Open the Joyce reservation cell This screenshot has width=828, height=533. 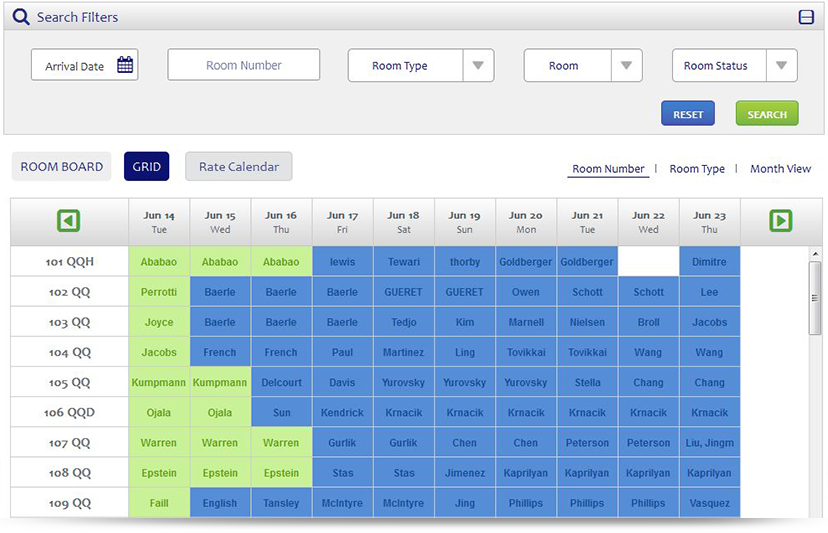click(x=159, y=322)
